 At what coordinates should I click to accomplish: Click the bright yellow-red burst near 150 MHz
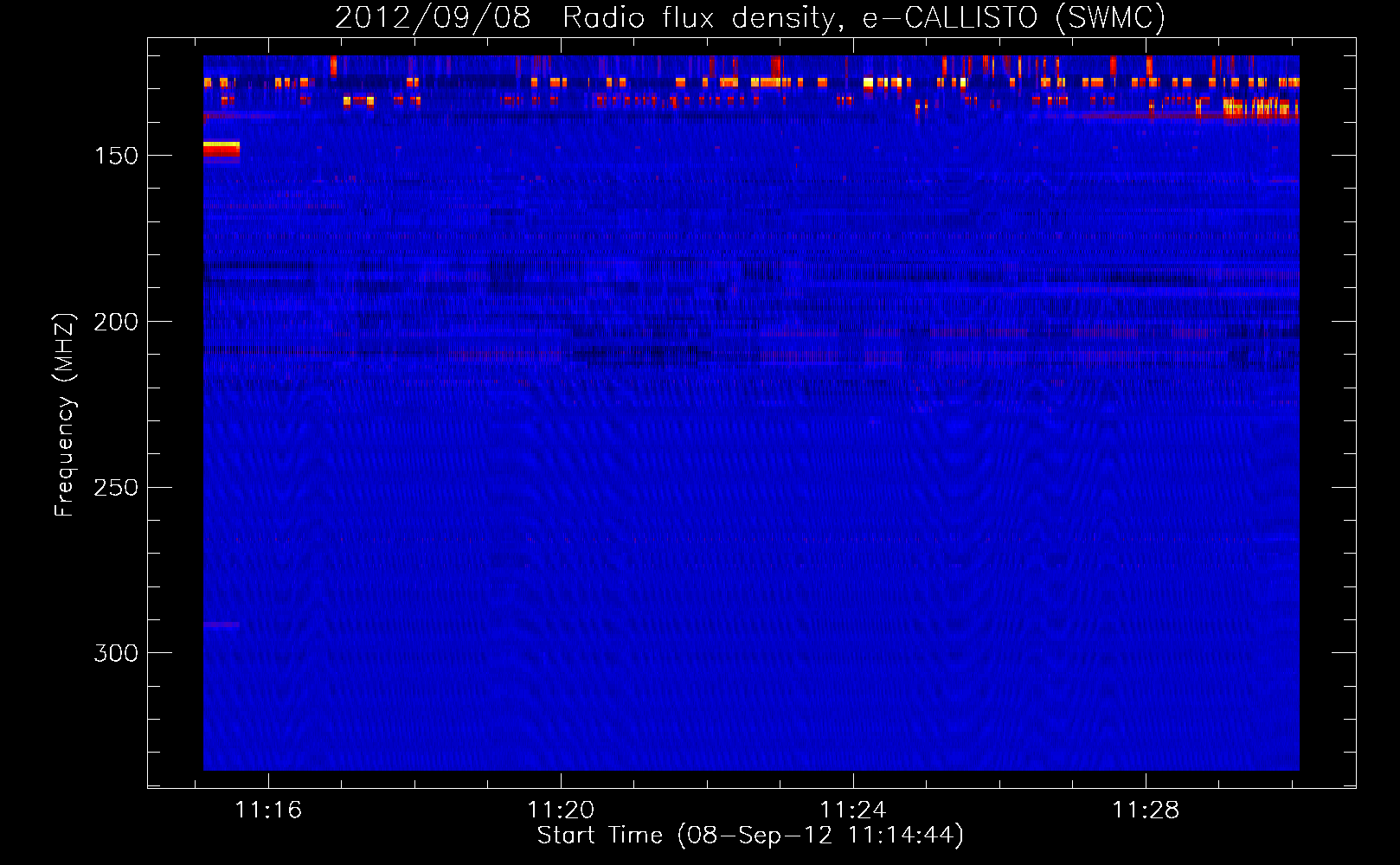point(222,151)
